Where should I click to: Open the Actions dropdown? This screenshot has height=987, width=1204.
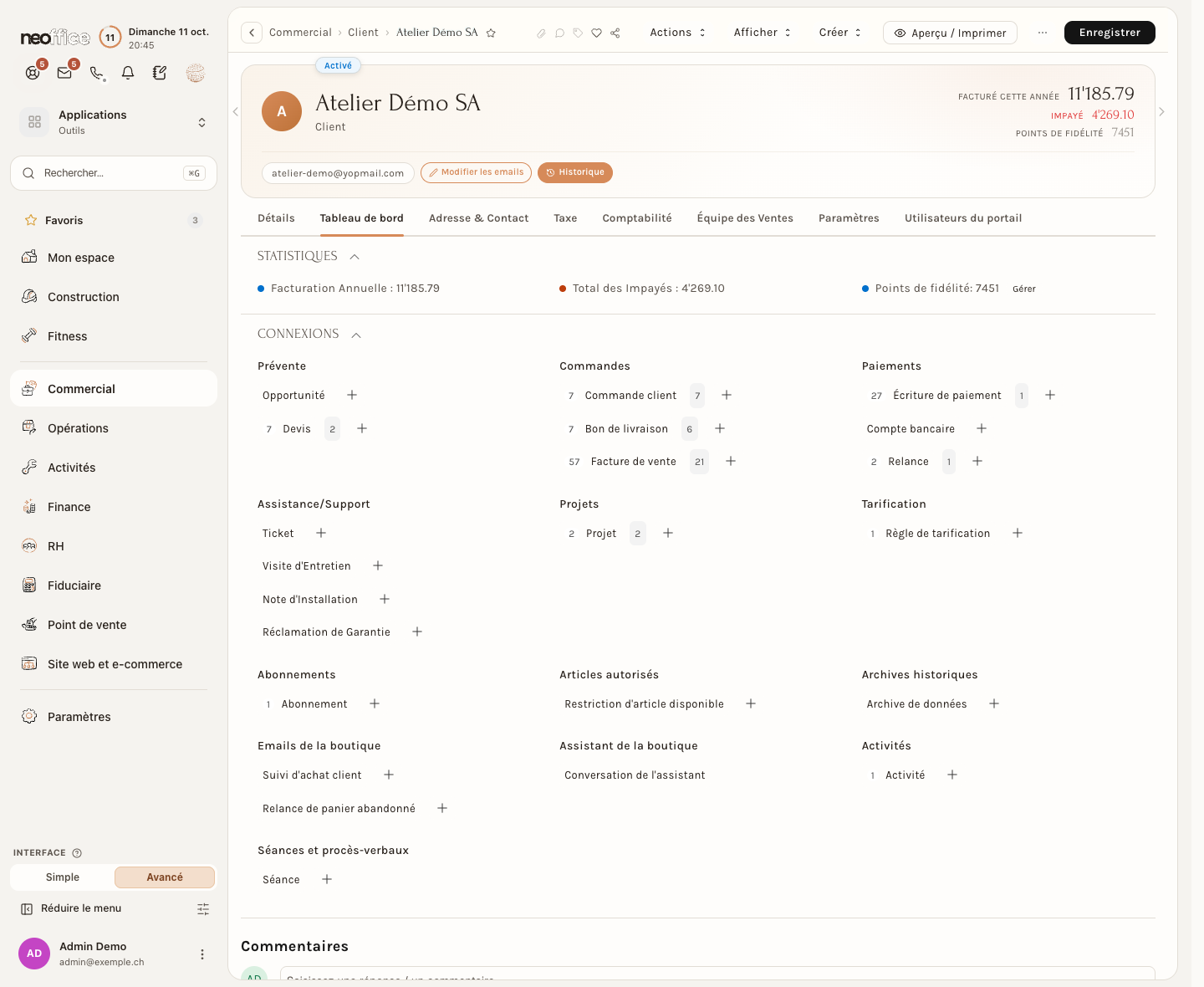coord(678,33)
